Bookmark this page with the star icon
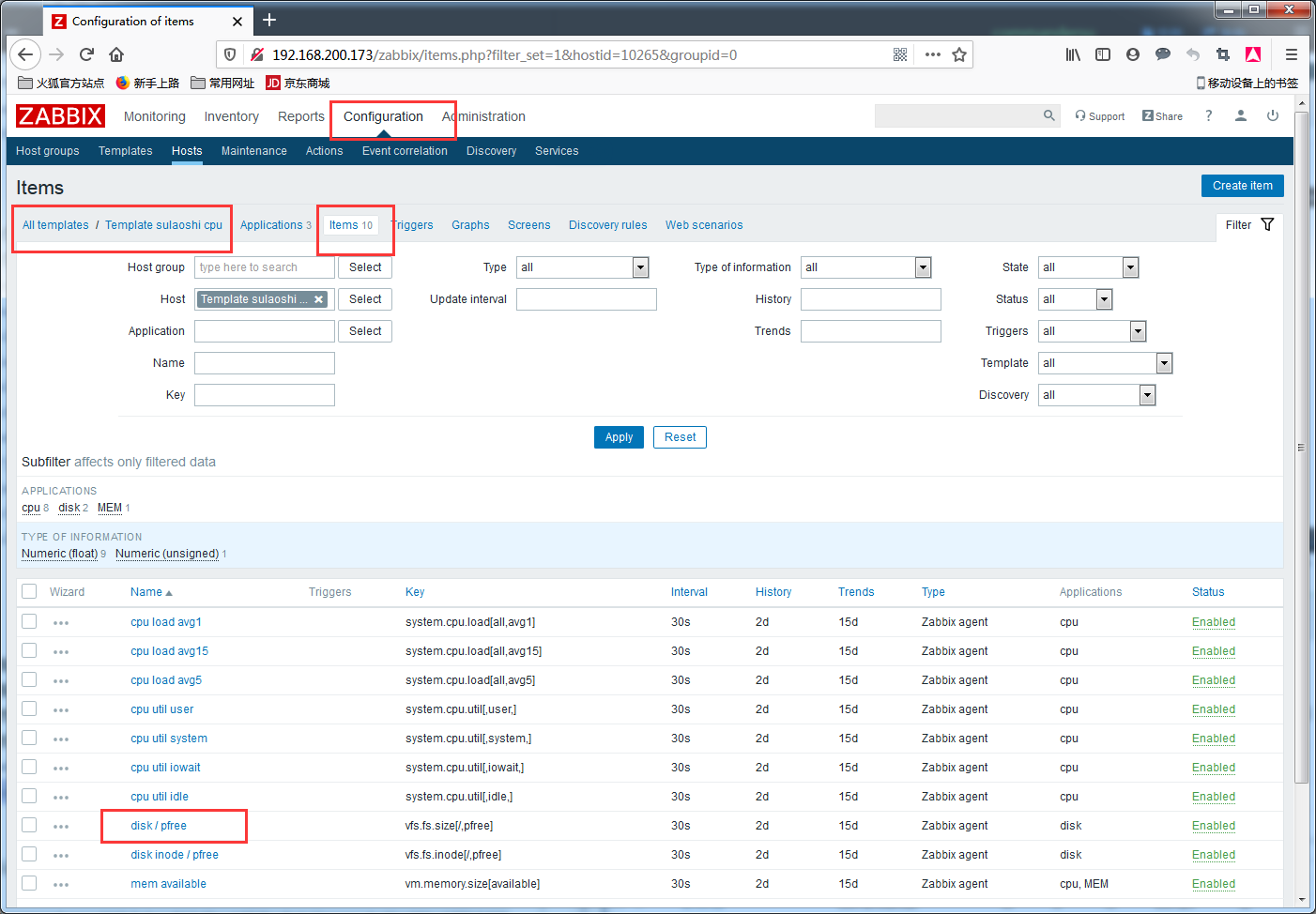The height and width of the screenshot is (914, 1316). (x=959, y=54)
